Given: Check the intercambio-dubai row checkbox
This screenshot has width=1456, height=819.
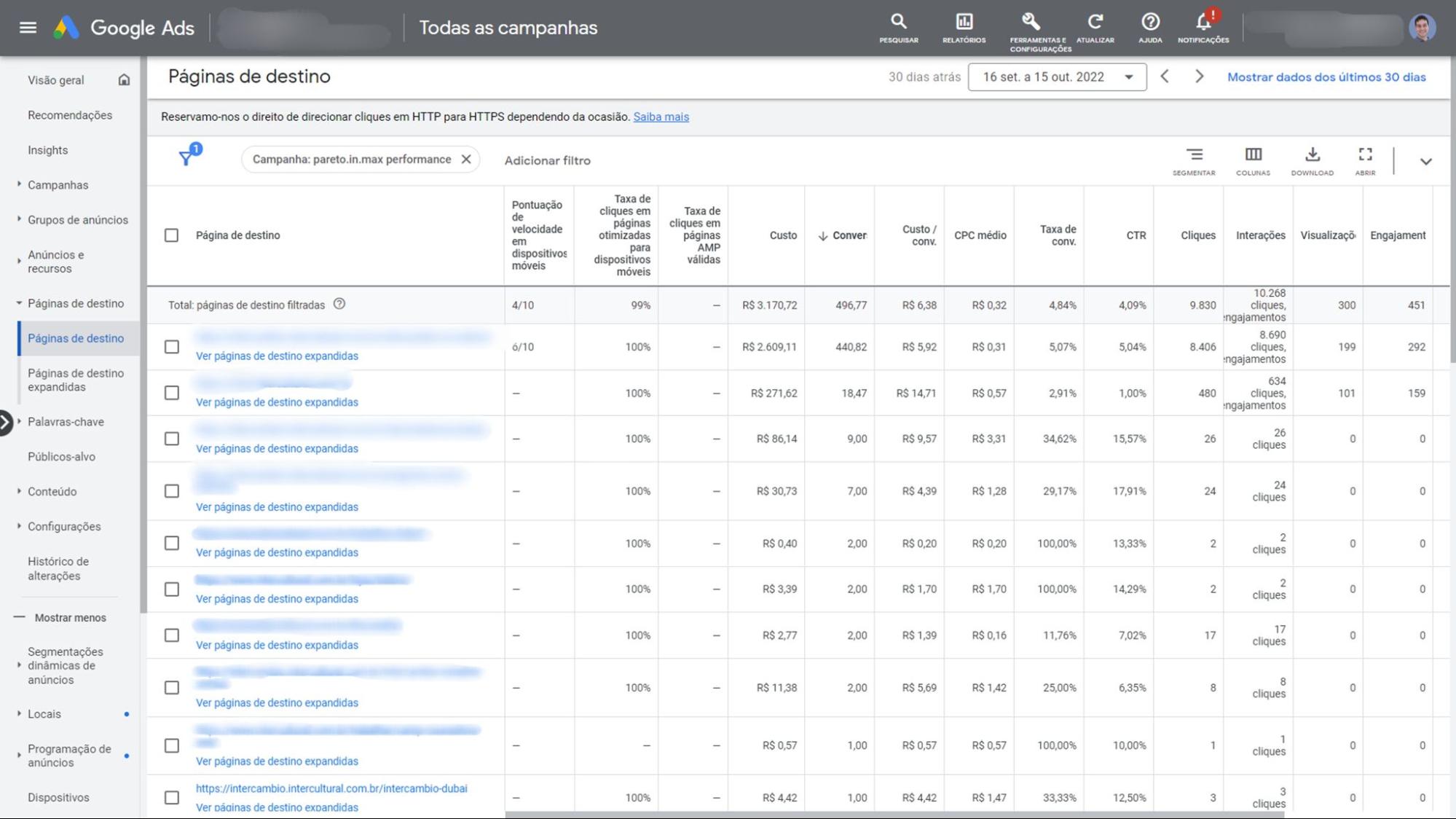Looking at the screenshot, I should click(171, 797).
